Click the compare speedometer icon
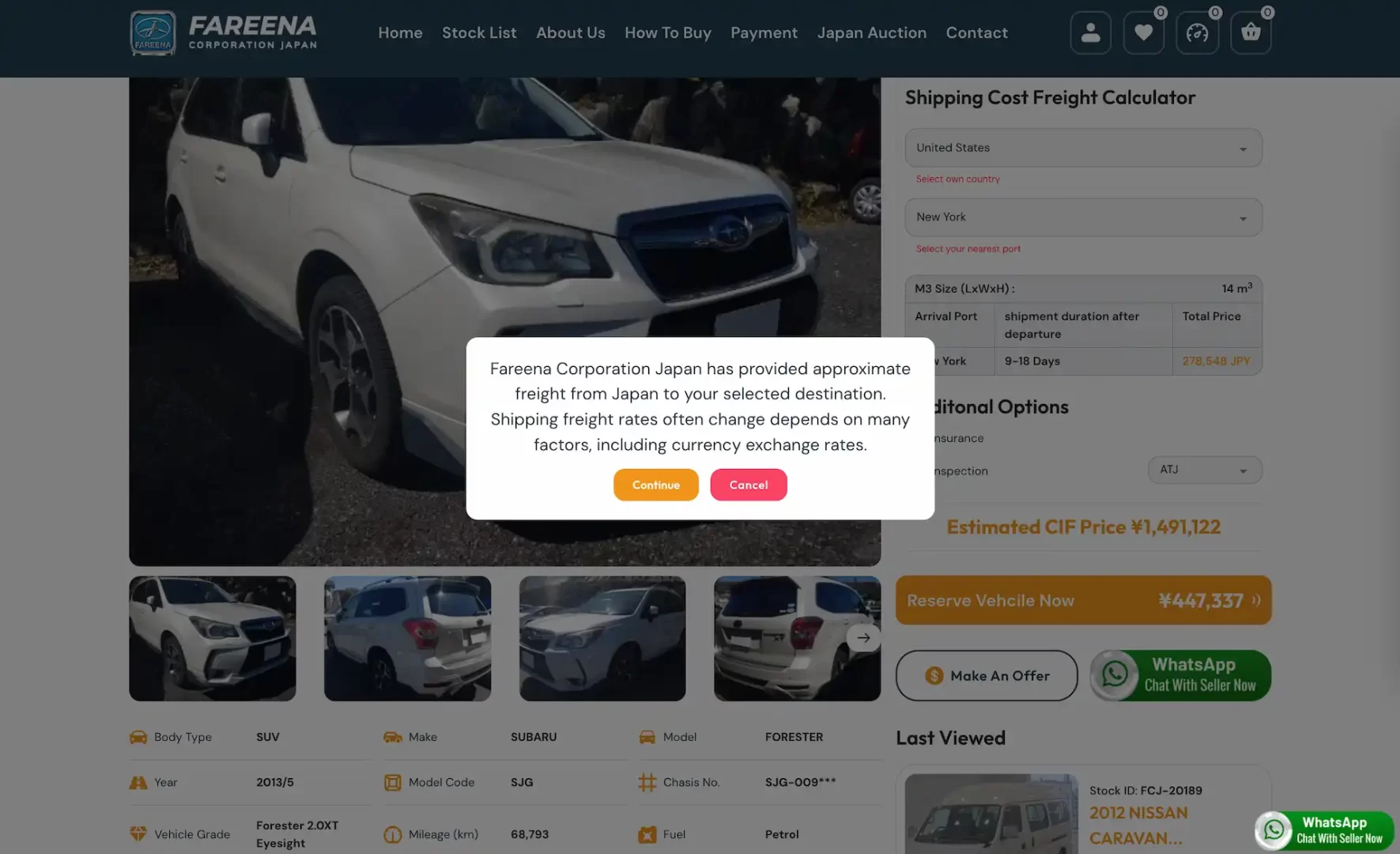Viewport: 1400px width, 854px height. [x=1197, y=33]
